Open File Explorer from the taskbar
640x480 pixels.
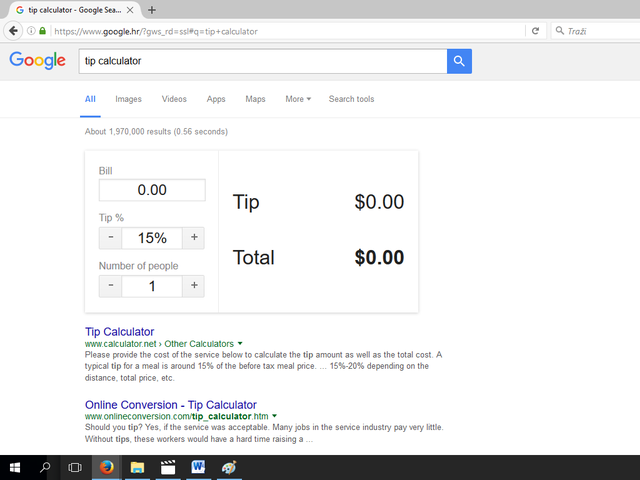[137, 467]
